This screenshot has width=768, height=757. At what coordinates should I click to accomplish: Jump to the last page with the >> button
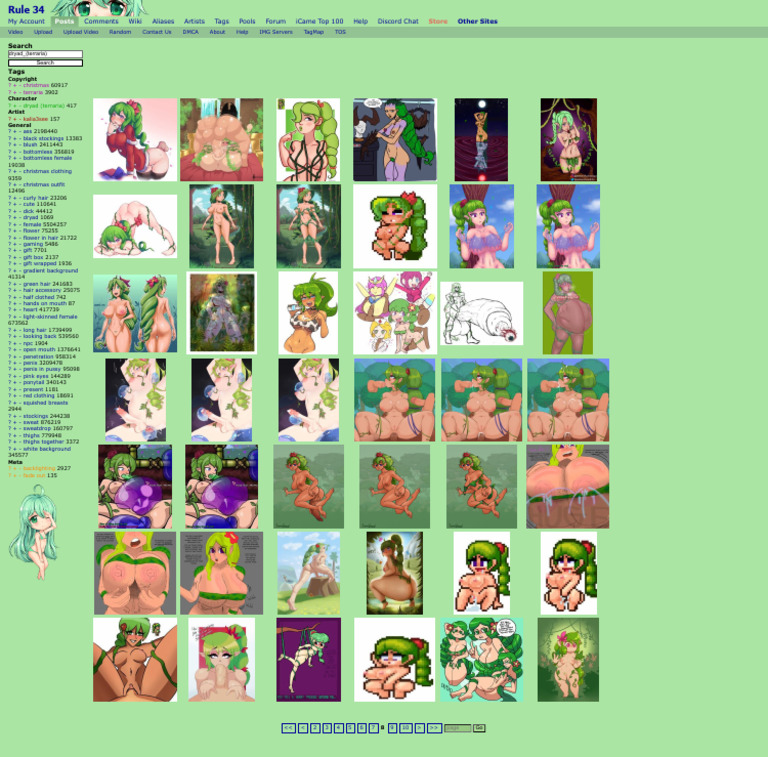434,728
